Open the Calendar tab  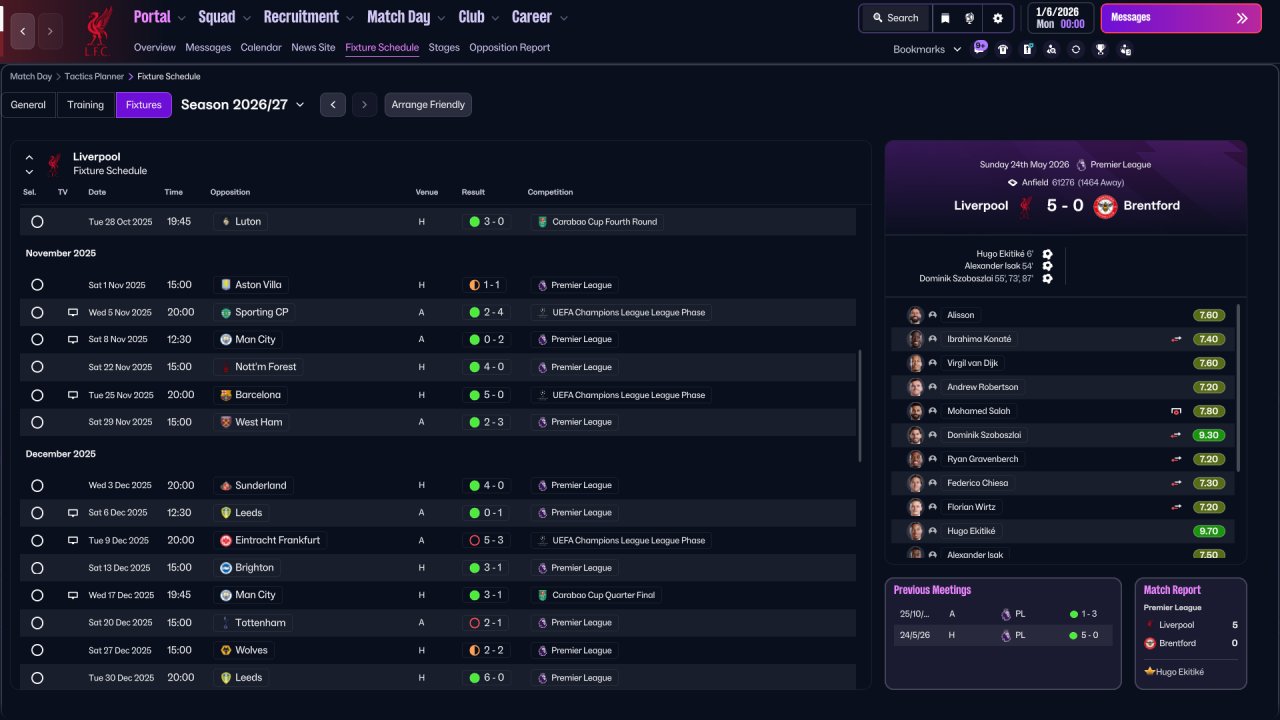tap(261, 47)
